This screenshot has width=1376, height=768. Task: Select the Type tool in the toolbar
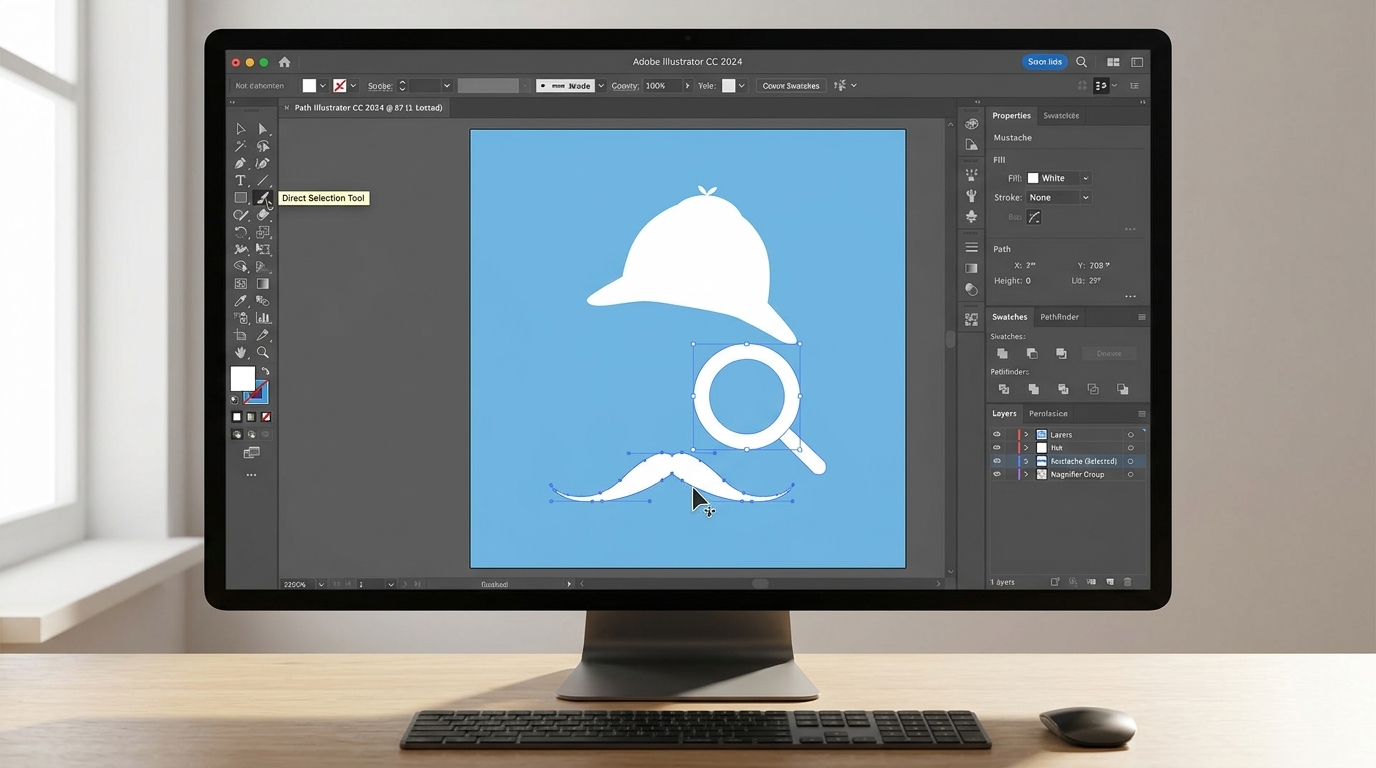(x=240, y=181)
